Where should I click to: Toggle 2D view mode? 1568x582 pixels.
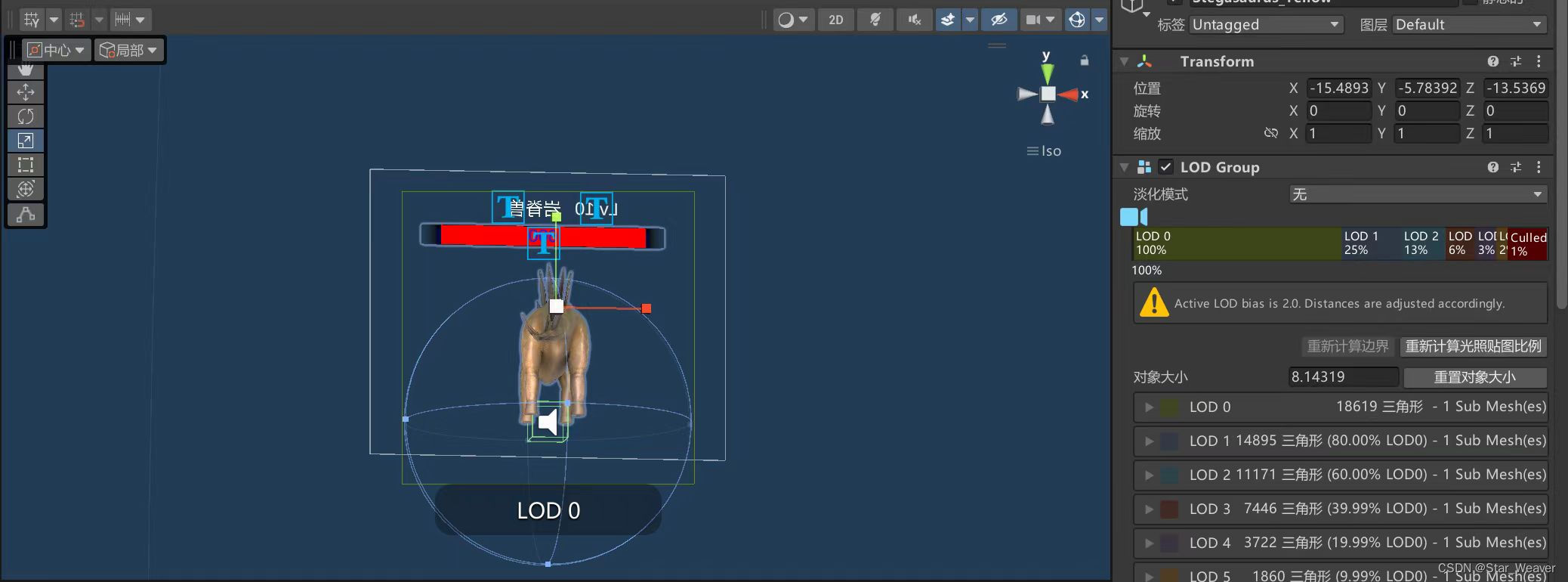(836, 20)
